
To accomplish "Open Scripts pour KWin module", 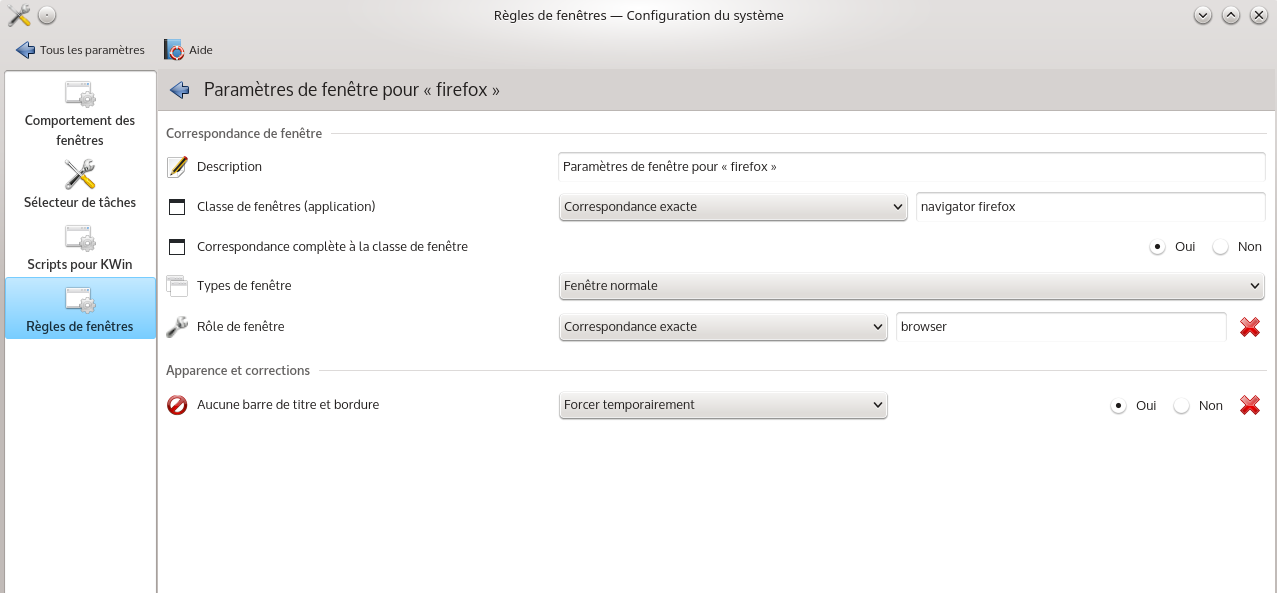I will (x=80, y=247).
